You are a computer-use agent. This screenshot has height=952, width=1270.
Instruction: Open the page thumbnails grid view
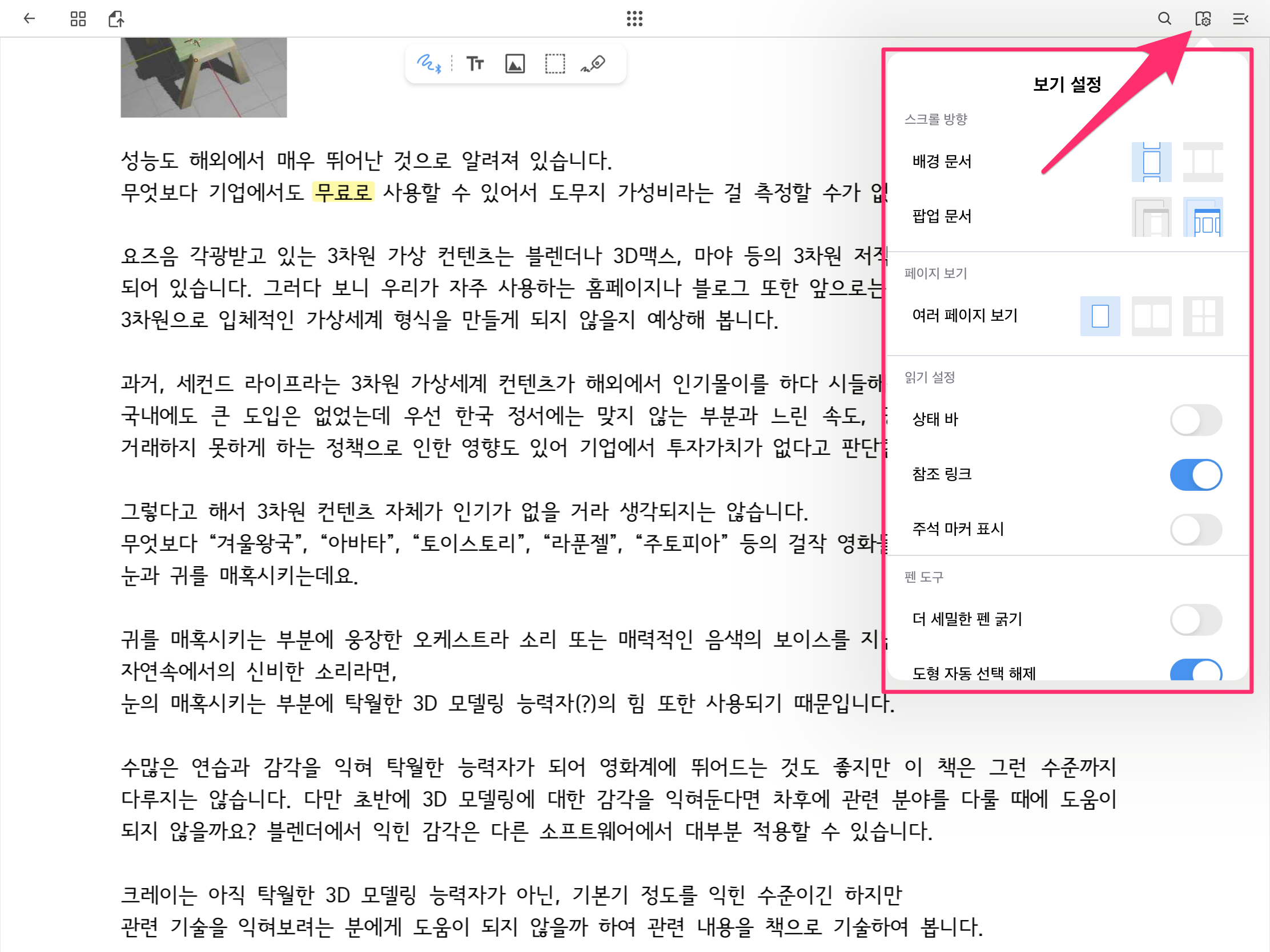[x=78, y=19]
